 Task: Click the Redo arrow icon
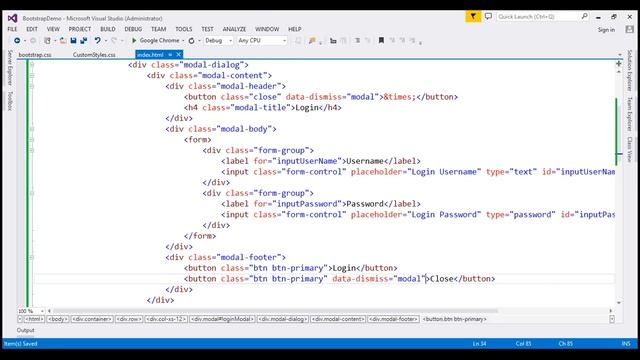click(114, 40)
